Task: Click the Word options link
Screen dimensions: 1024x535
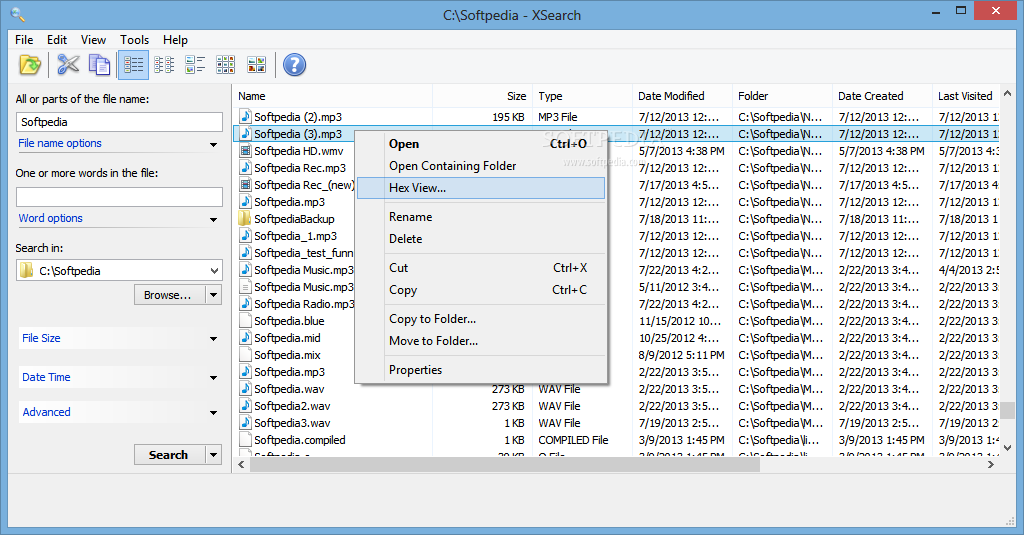Action: pos(50,218)
